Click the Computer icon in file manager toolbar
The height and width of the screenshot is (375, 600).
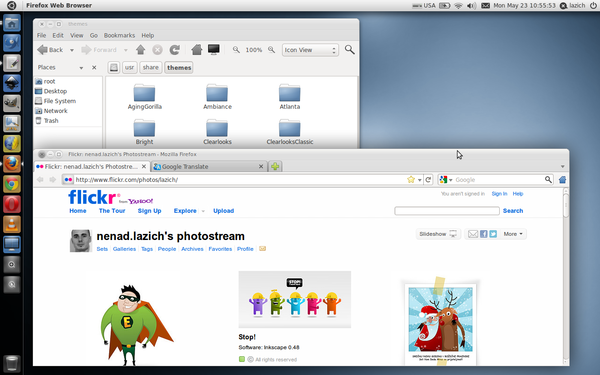(x=214, y=50)
